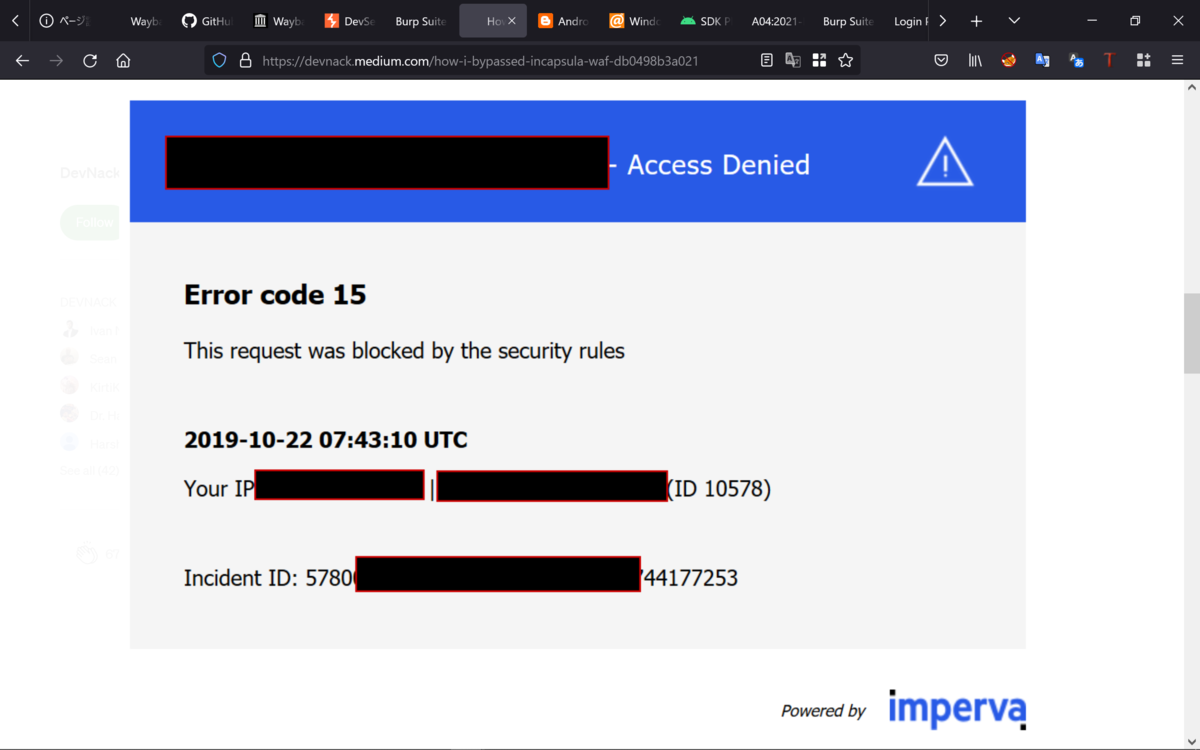
Task: Click the red T extension icon
Action: (x=1109, y=61)
